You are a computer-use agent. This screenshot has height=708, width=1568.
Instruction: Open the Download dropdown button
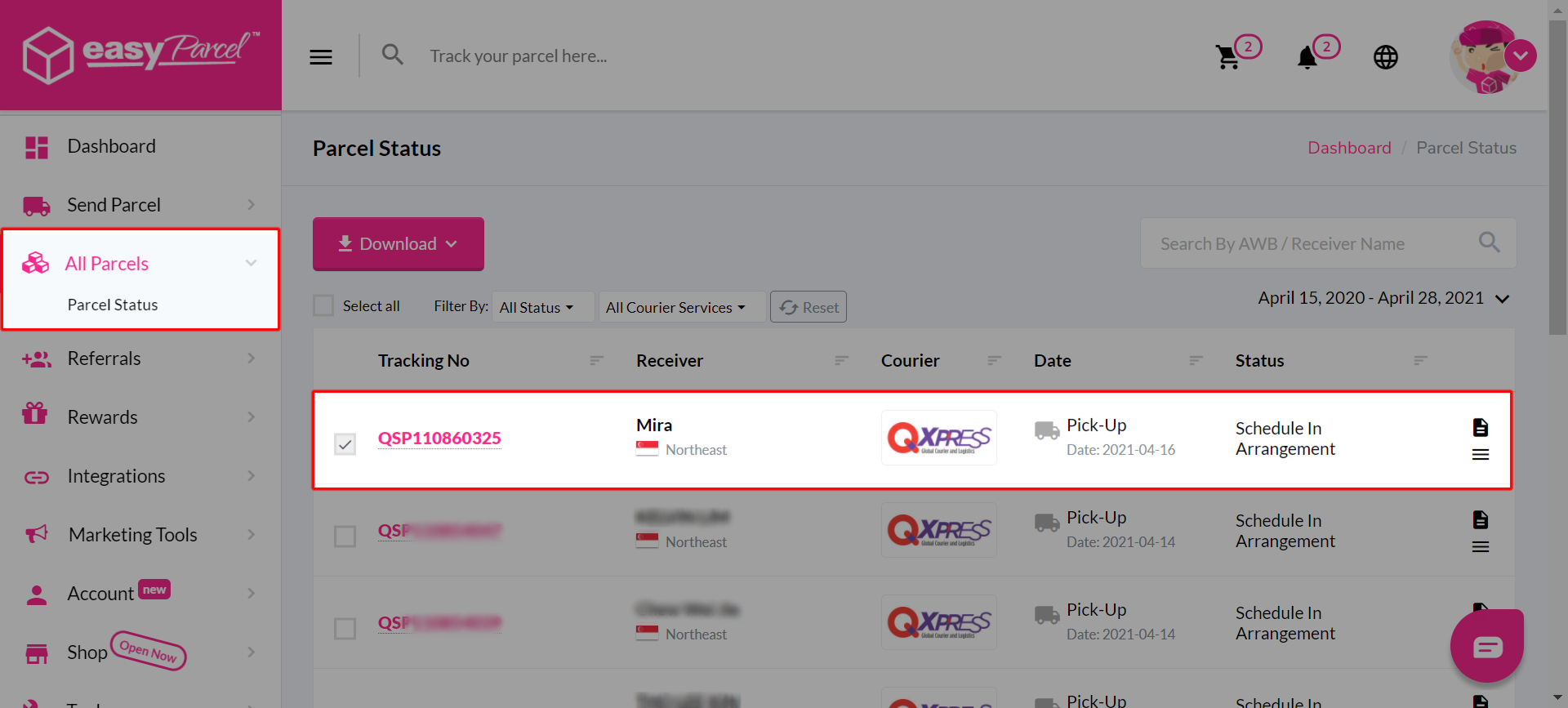tap(399, 243)
